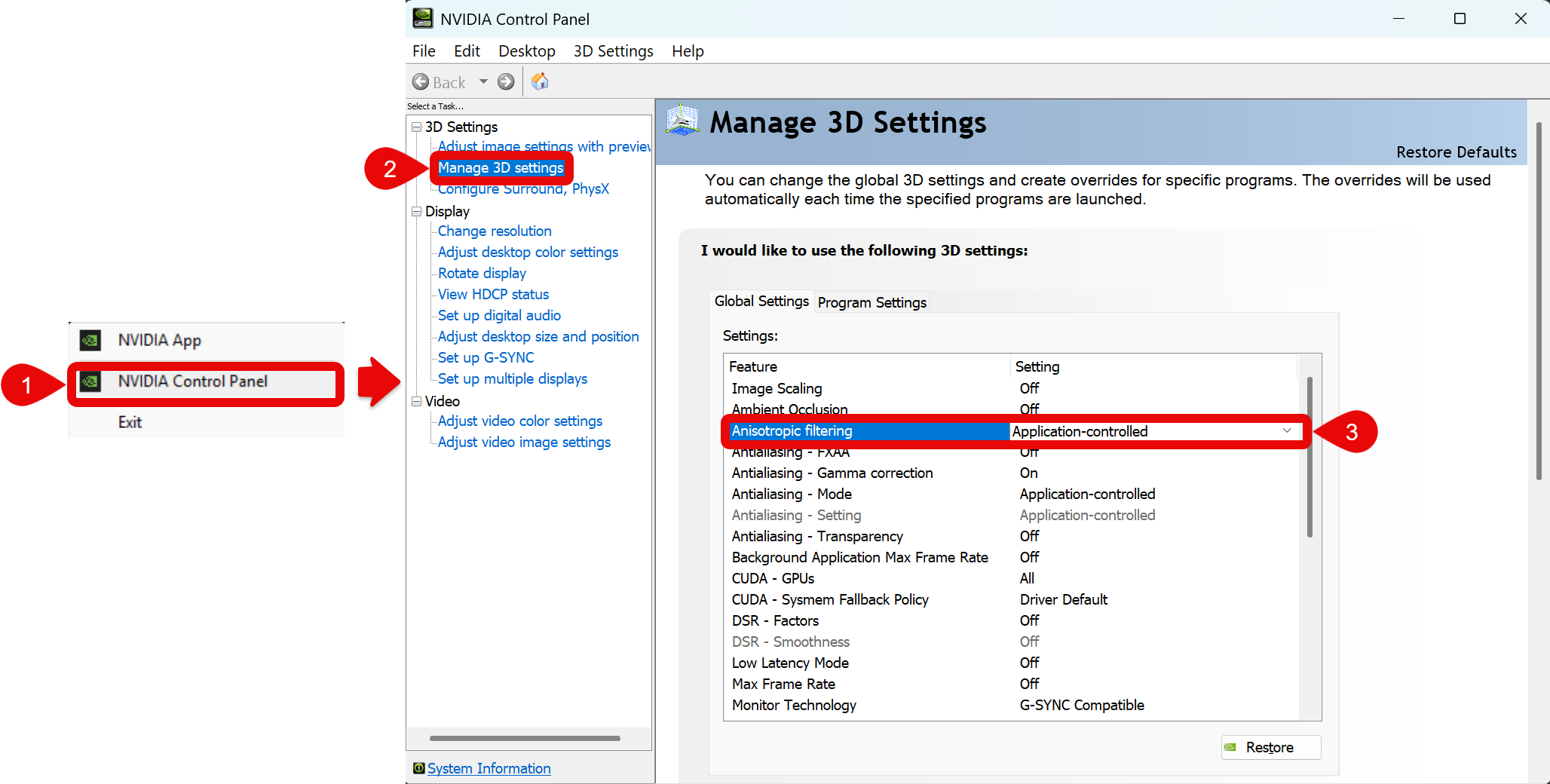Open the 3D Settings menu

(x=613, y=51)
